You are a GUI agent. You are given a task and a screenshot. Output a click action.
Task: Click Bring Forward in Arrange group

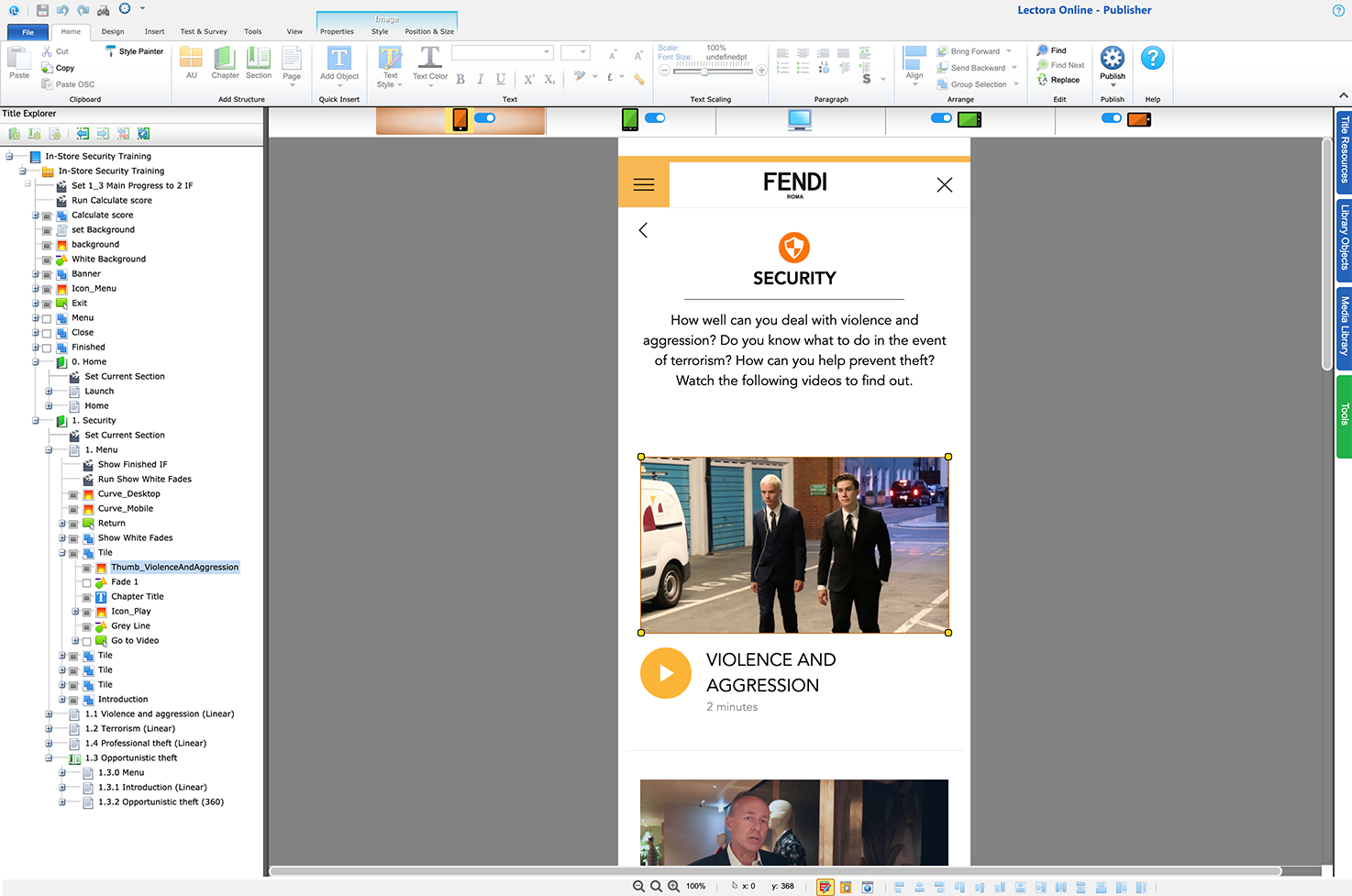974,51
